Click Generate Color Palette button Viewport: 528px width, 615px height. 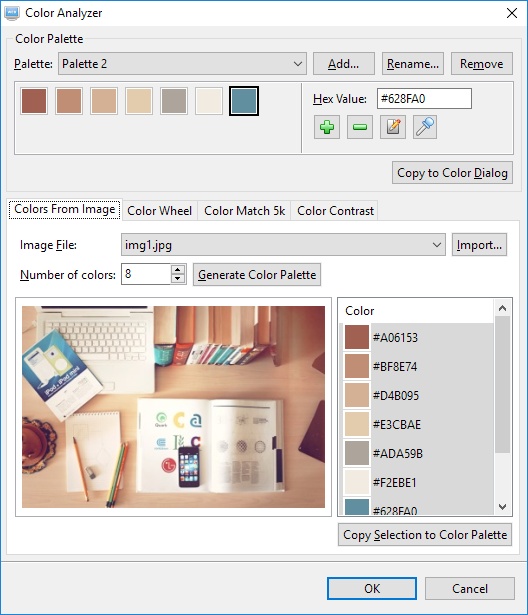tap(257, 275)
